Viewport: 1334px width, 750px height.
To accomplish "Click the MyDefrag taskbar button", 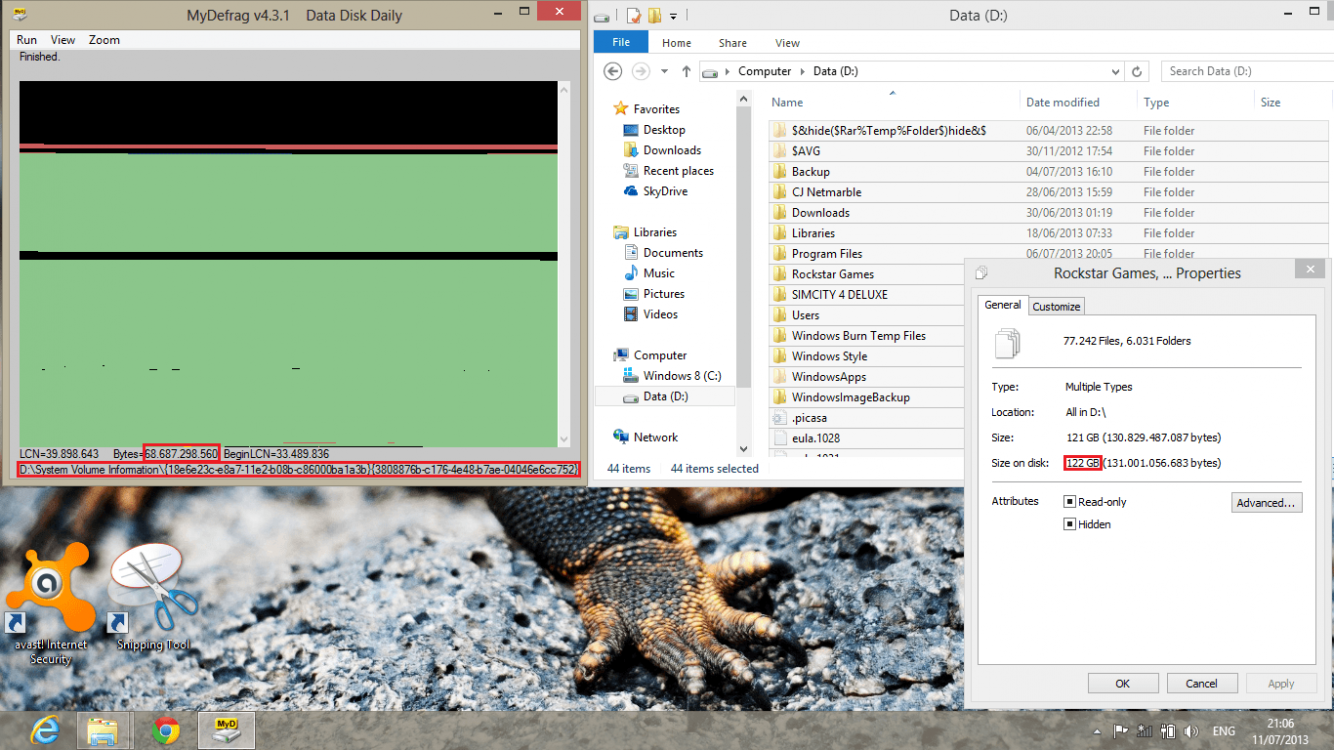I will [x=226, y=731].
